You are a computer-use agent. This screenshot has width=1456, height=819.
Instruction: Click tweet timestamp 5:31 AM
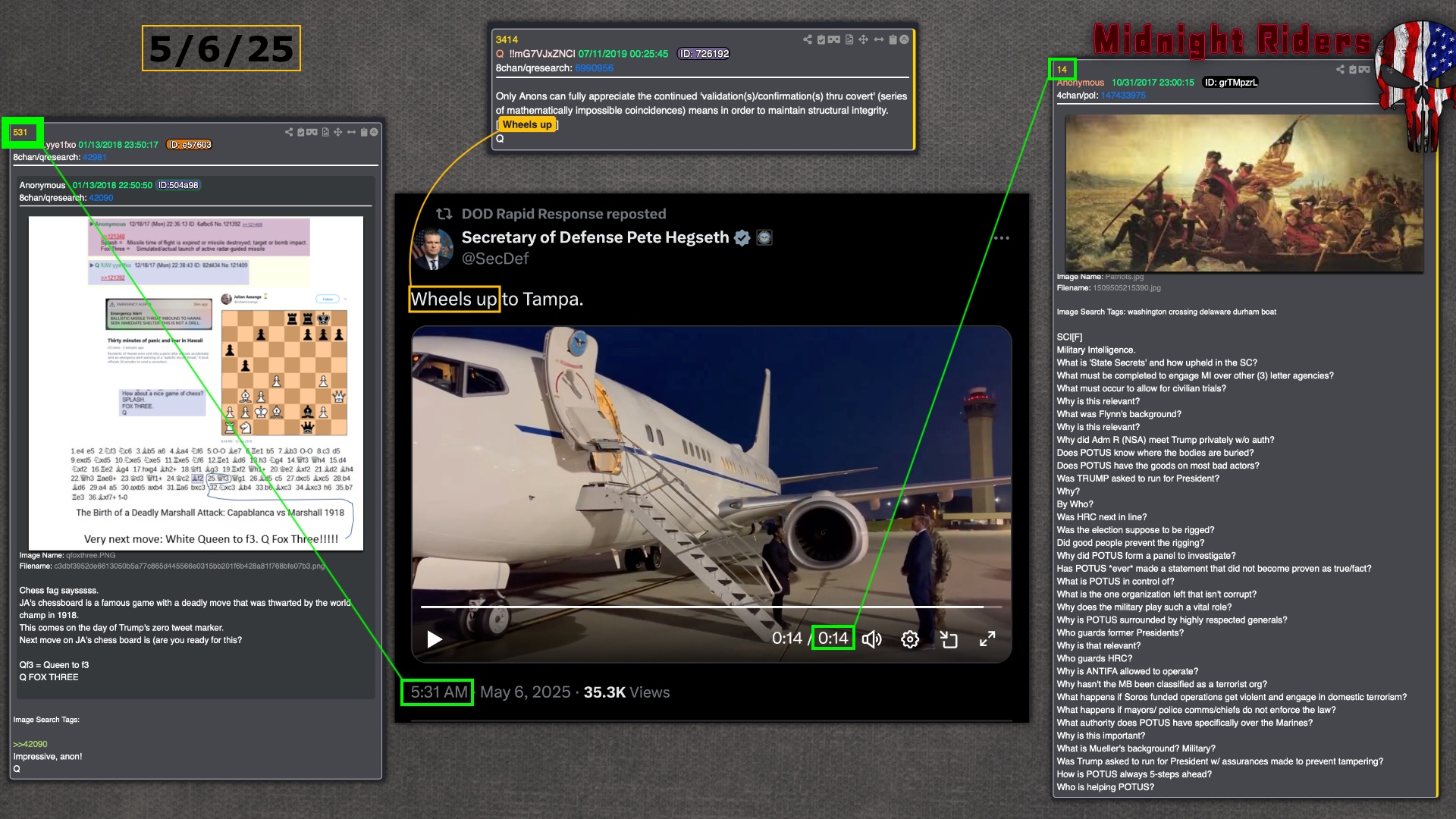click(438, 692)
